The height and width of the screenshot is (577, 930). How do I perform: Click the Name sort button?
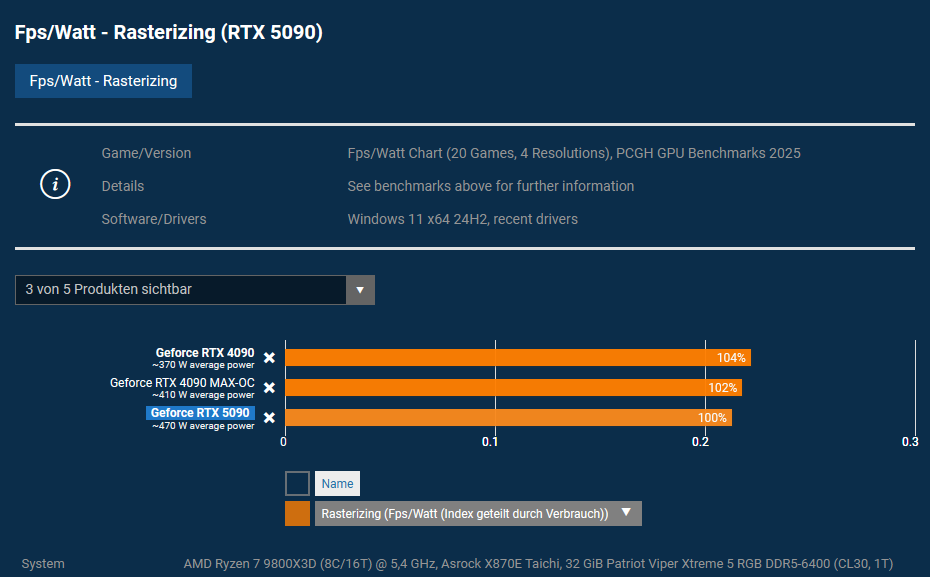pyautogui.click(x=337, y=483)
